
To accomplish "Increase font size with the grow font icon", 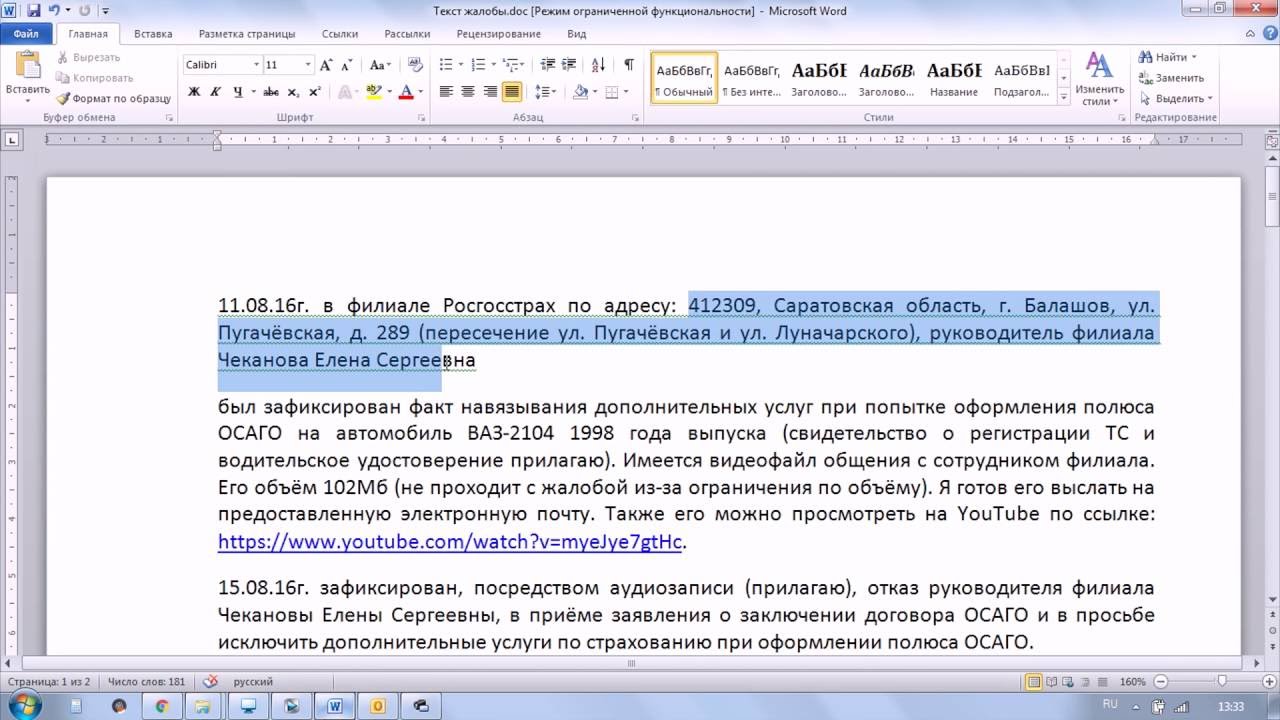I will click(x=326, y=65).
